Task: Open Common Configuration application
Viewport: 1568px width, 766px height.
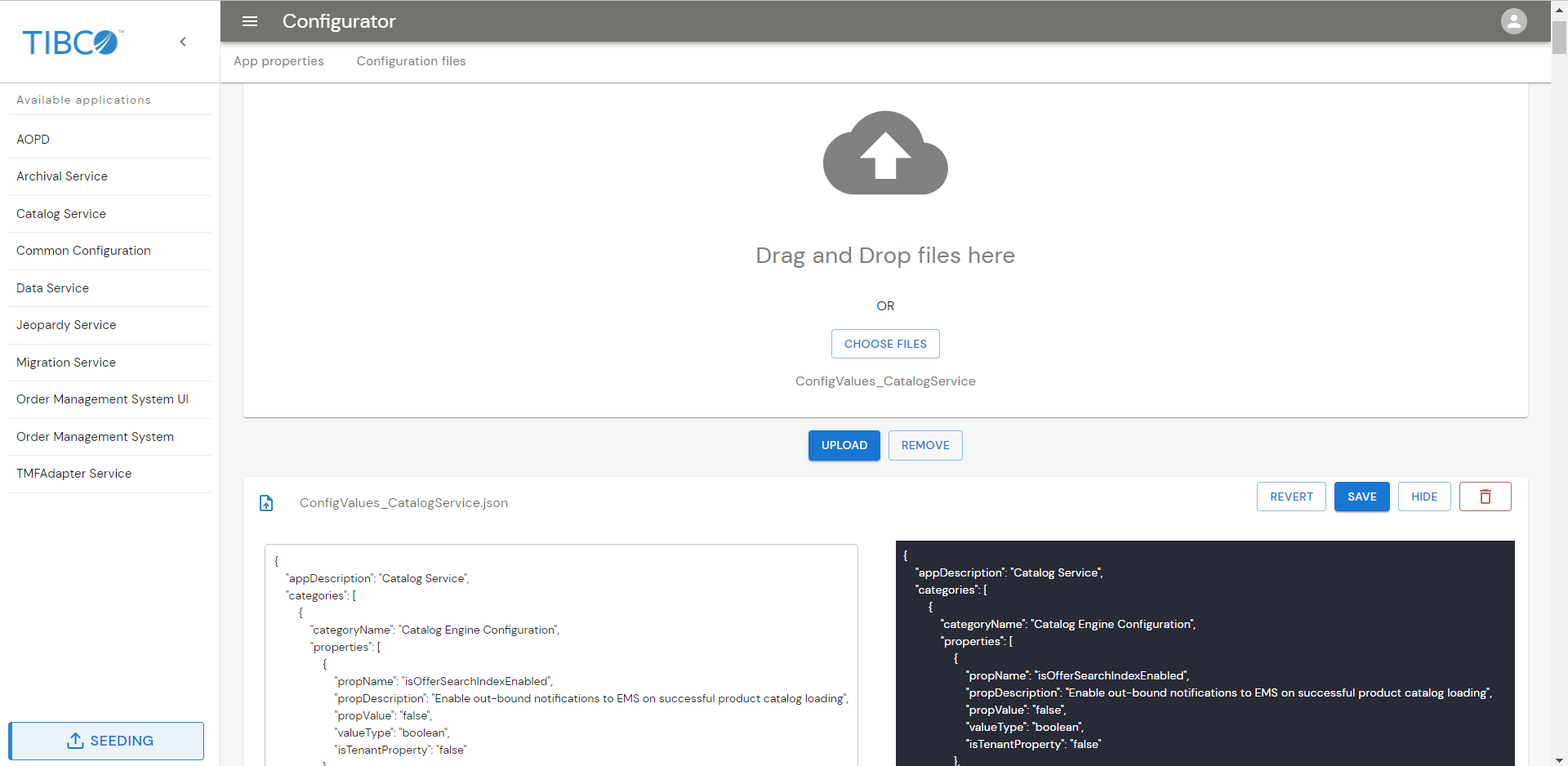Action: coord(109,251)
